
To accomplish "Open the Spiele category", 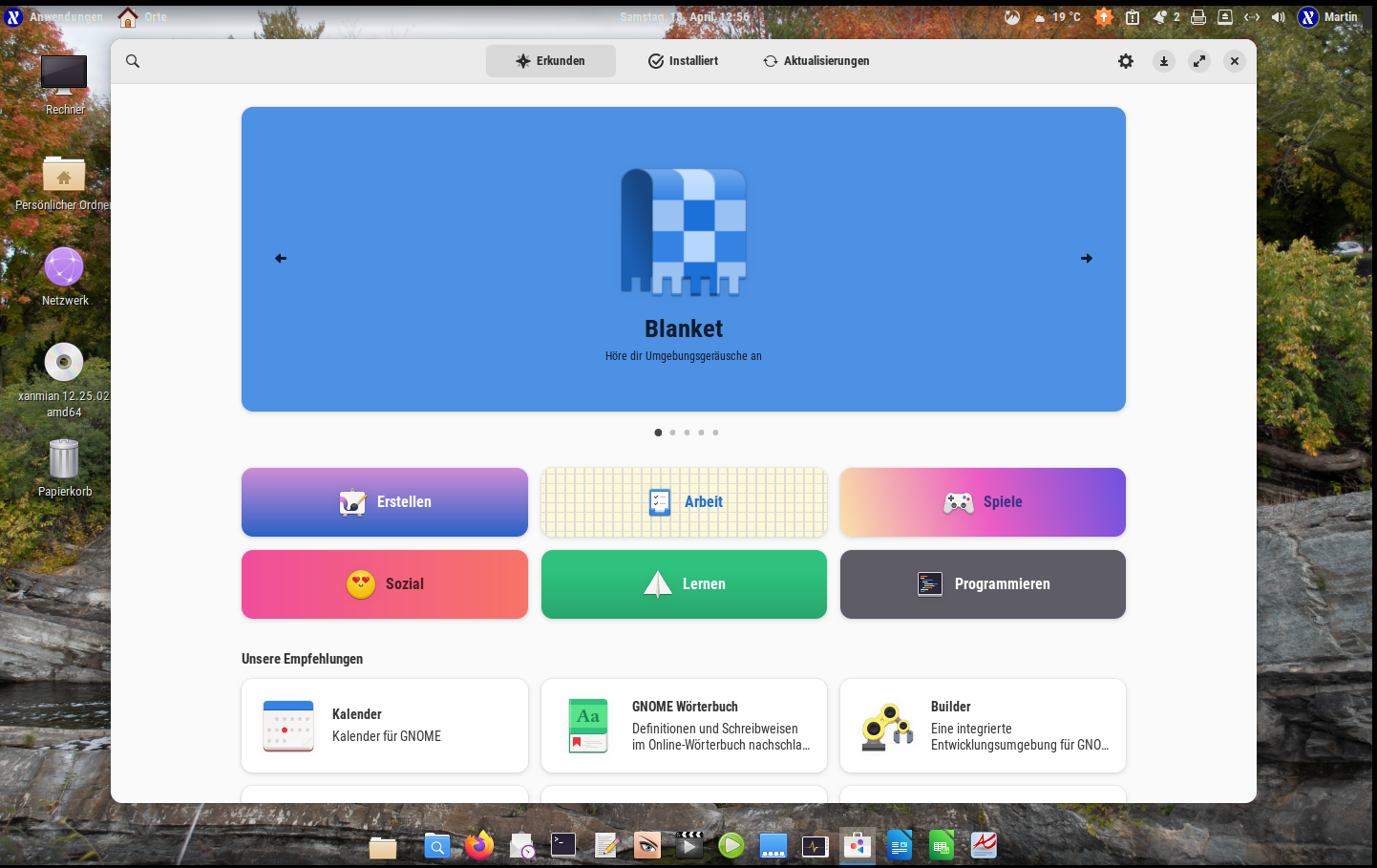I will point(983,502).
